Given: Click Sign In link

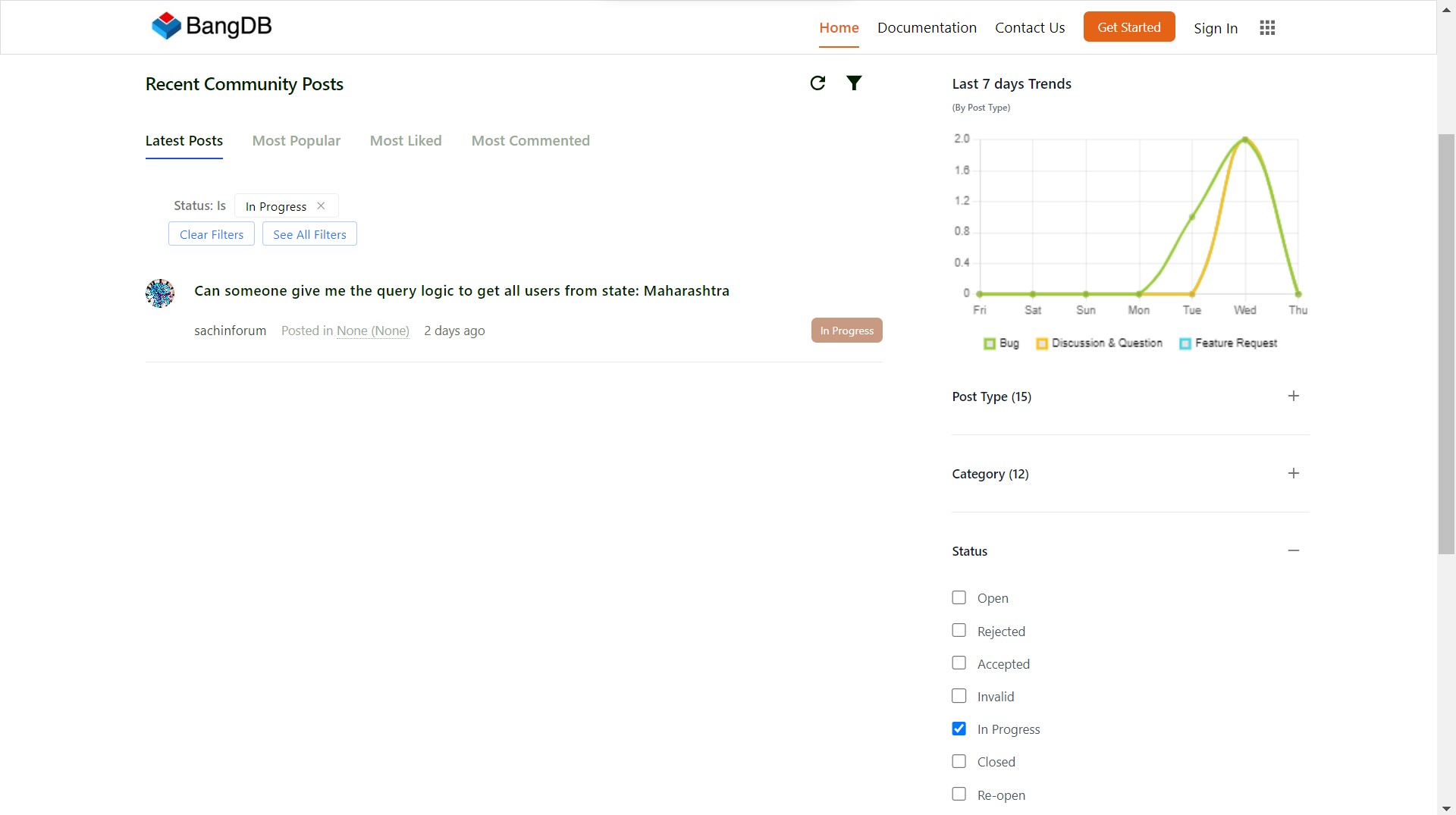Looking at the screenshot, I should 1216,28.
